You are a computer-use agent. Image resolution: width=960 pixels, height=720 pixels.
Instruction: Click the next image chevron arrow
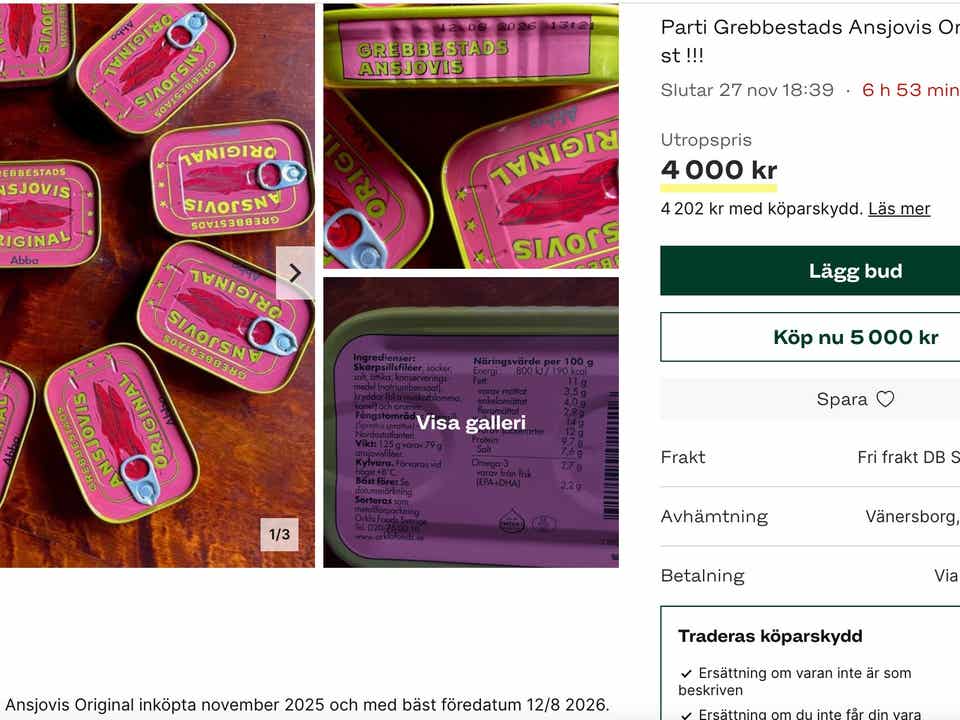pyautogui.click(x=295, y=273)
